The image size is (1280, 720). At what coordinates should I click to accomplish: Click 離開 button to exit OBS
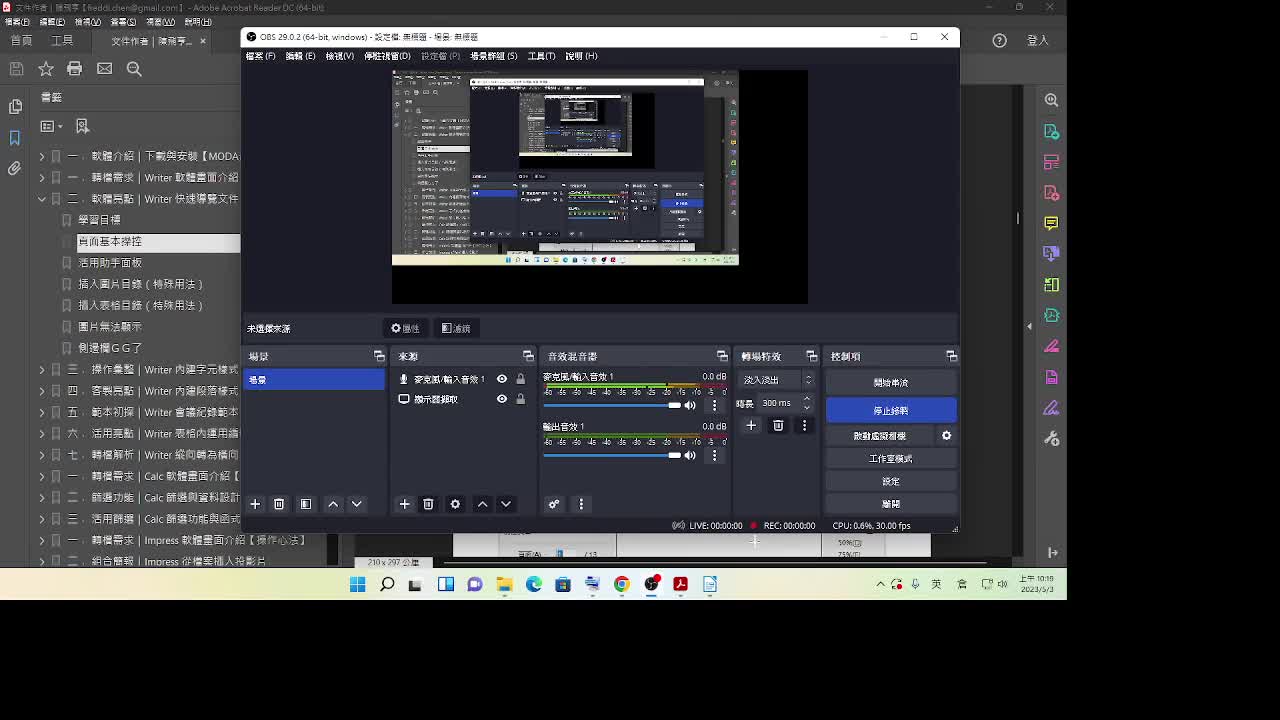891,504
